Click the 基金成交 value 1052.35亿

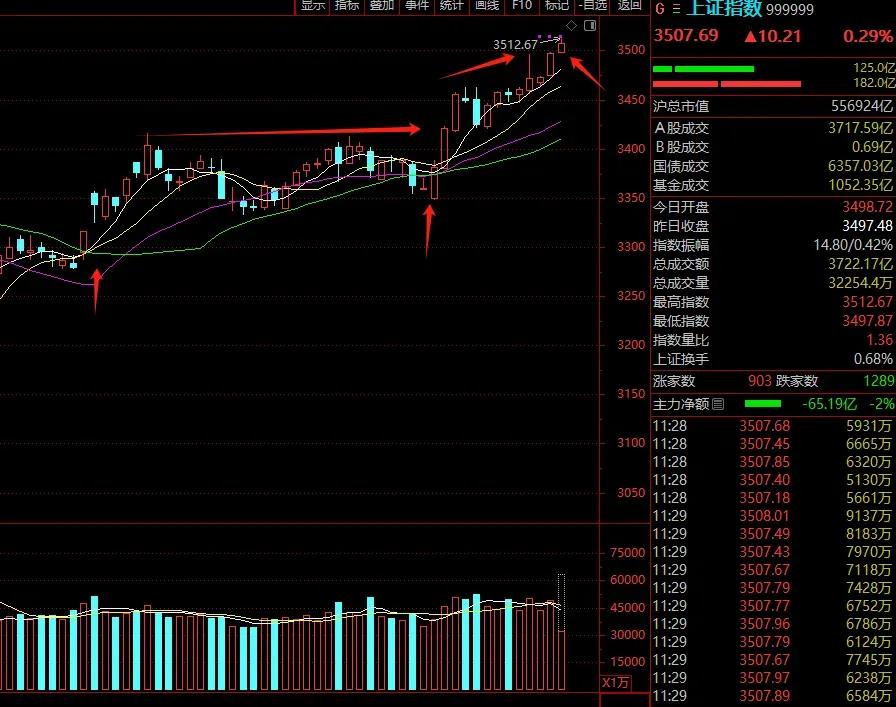pos(861,185)
